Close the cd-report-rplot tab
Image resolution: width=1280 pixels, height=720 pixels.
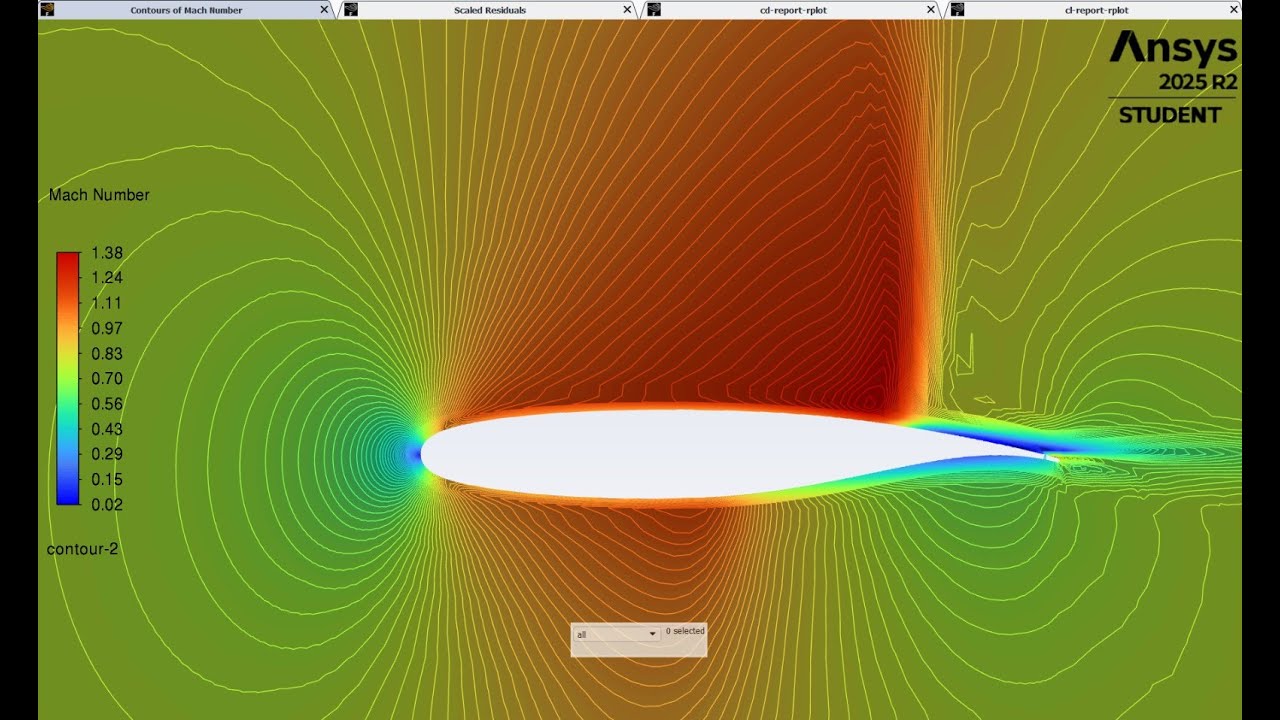pos(931,10)
